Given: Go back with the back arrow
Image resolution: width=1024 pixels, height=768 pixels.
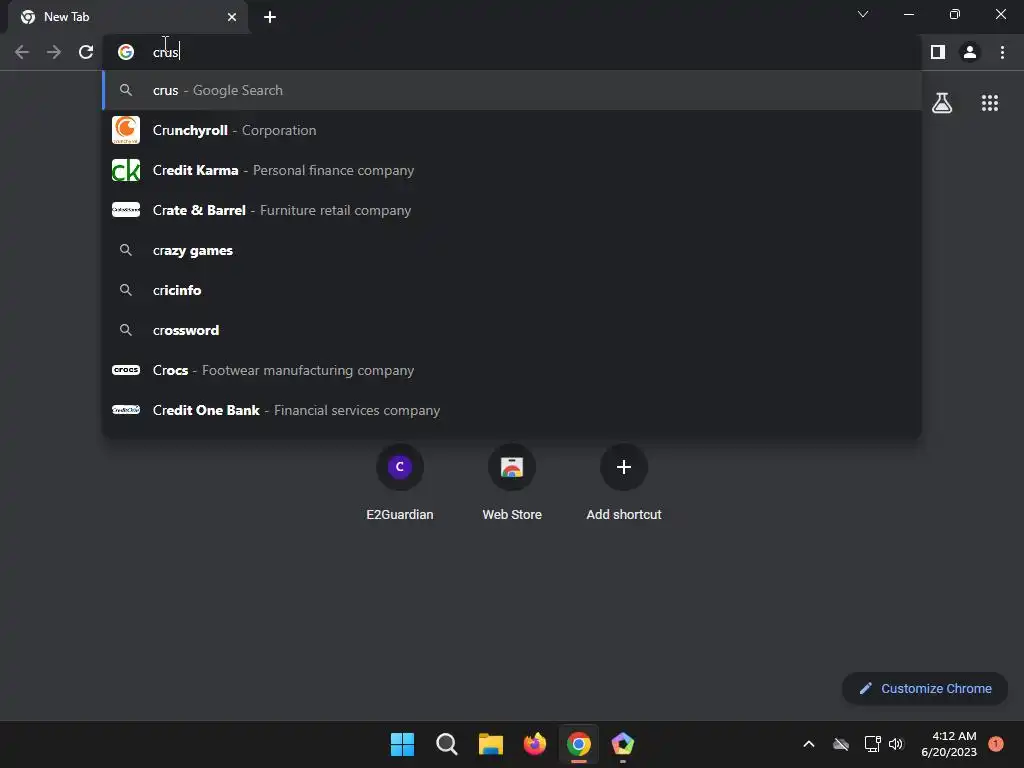Looking at the screenshot, I should [x=22, y=52].
